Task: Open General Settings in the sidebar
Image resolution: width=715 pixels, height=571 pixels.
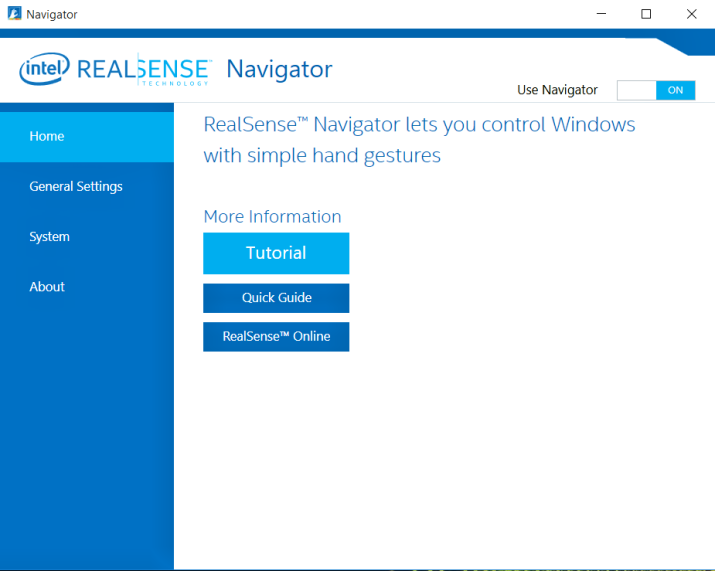Action: pyautogui.click(x=87, y=186)
